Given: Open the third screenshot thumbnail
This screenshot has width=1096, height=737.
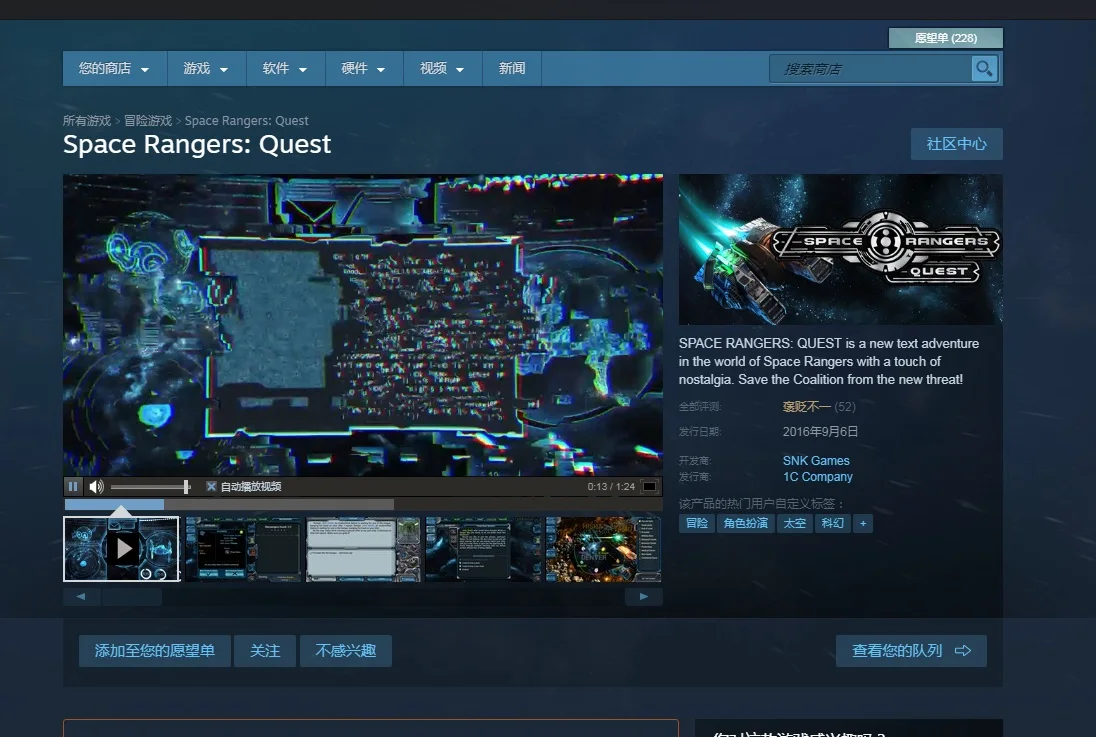Looking at the screenshot, I should coord(363,549).
